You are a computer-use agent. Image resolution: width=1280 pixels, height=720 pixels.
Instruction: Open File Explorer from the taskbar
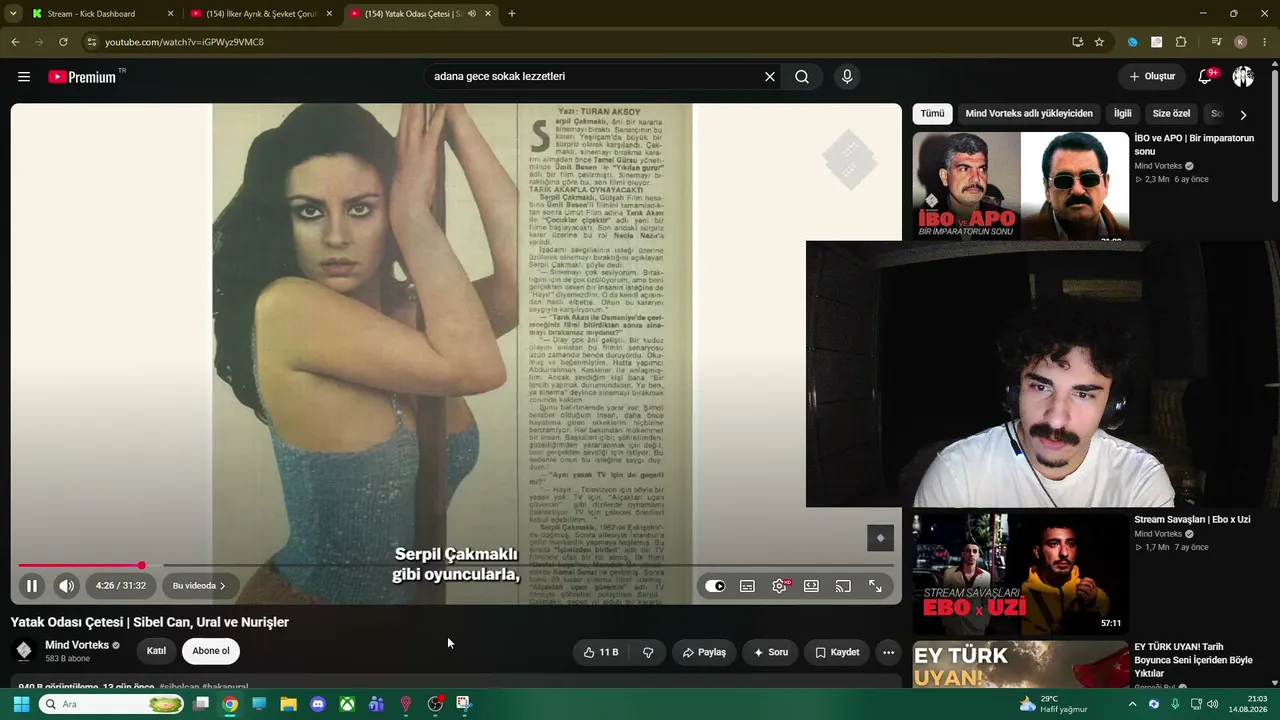coord(288,704)
